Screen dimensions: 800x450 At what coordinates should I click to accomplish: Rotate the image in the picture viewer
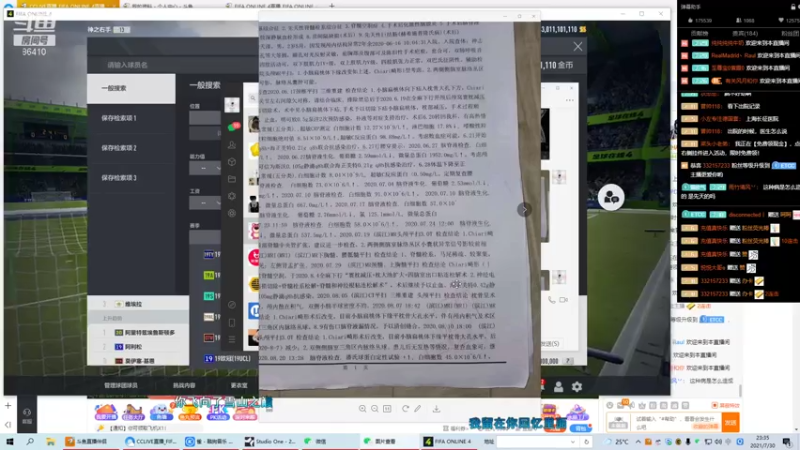(405, 409)
